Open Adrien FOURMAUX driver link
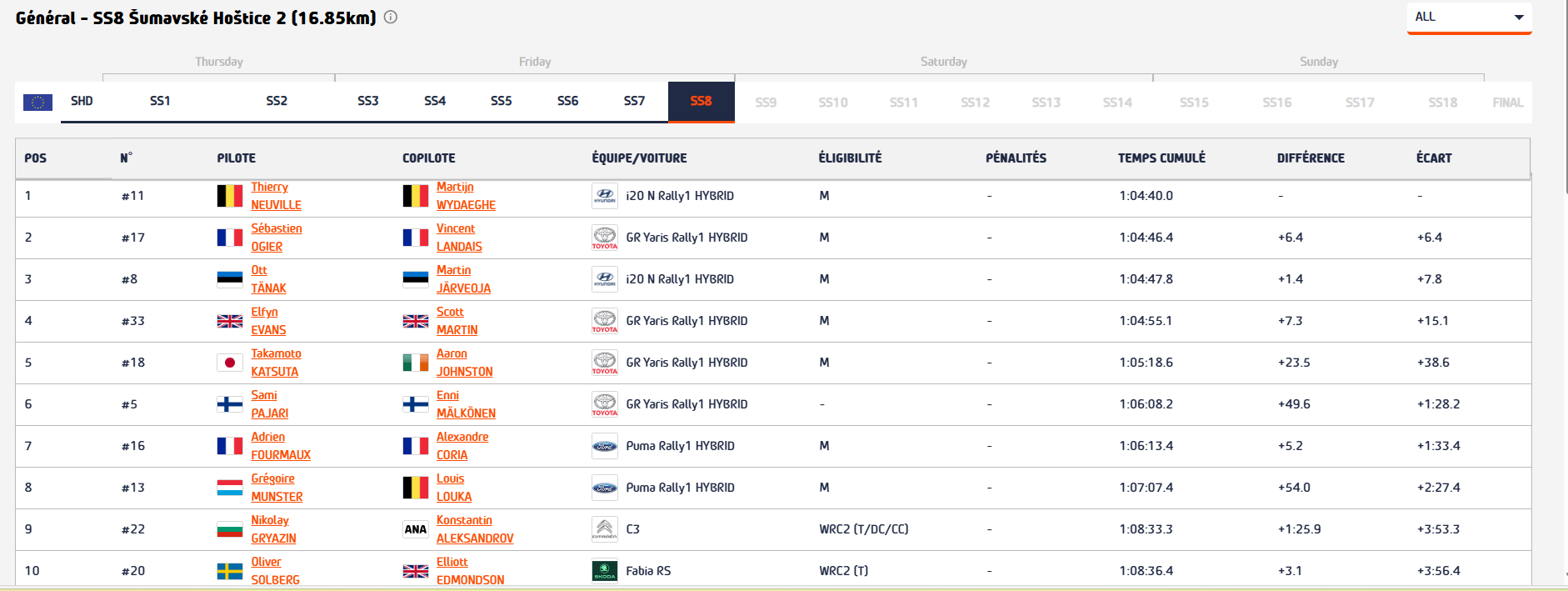The image size is (1568, 591). pos(281,446)
